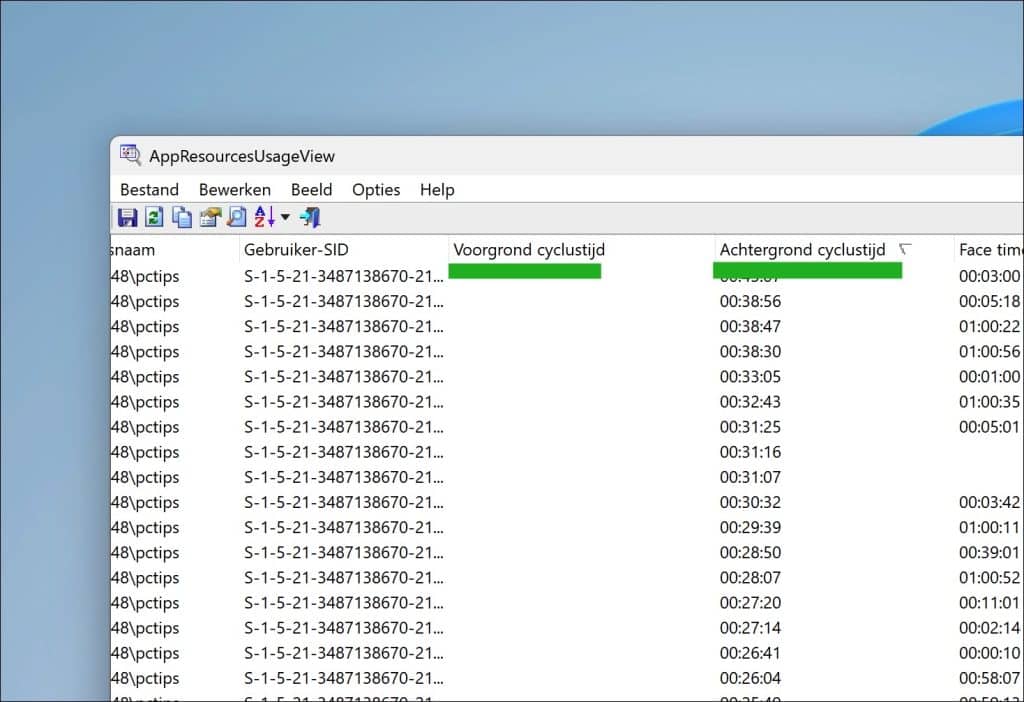Click the Face time value 00:58:07
This screenshot has height=702, width=1024.
point(989,678)
